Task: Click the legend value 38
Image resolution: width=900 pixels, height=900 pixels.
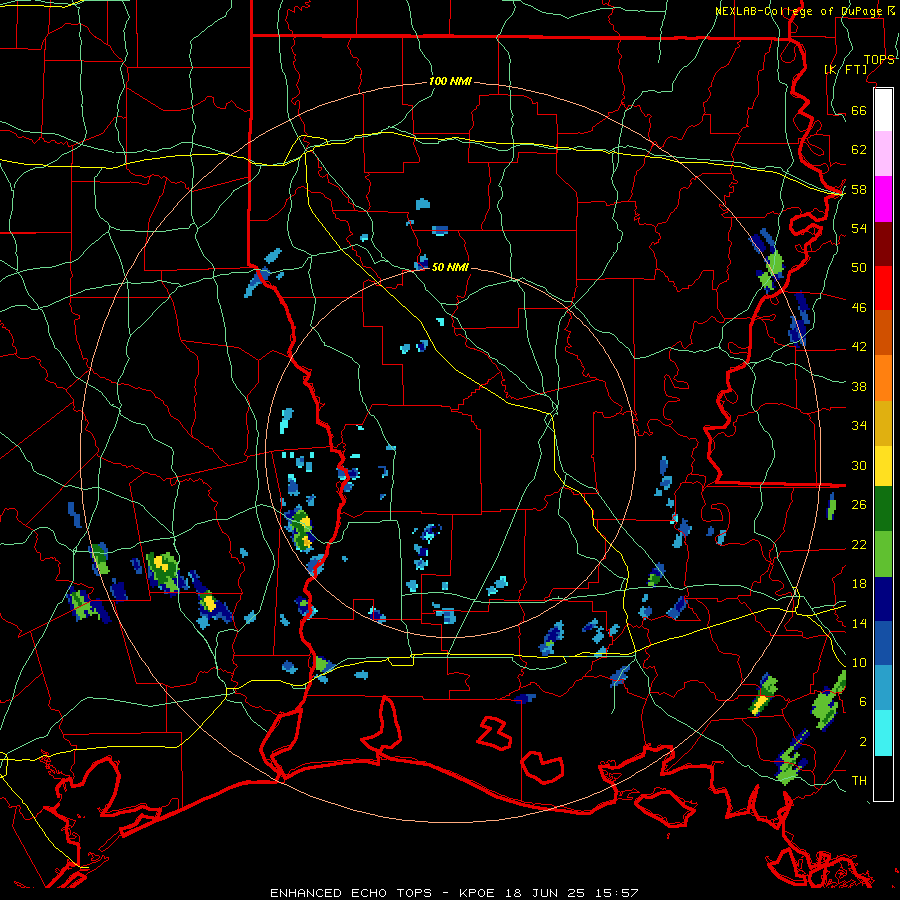Action: click(x=859, y=386)
